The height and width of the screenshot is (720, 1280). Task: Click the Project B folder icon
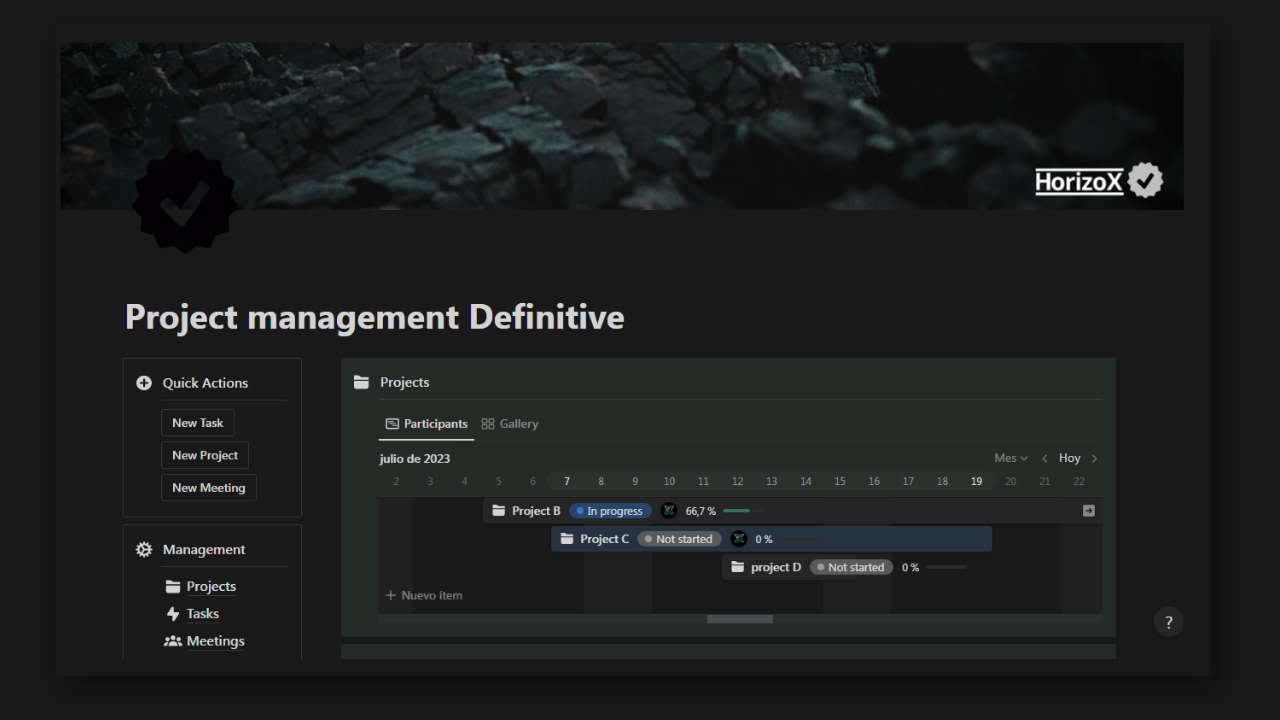[499, 511]
